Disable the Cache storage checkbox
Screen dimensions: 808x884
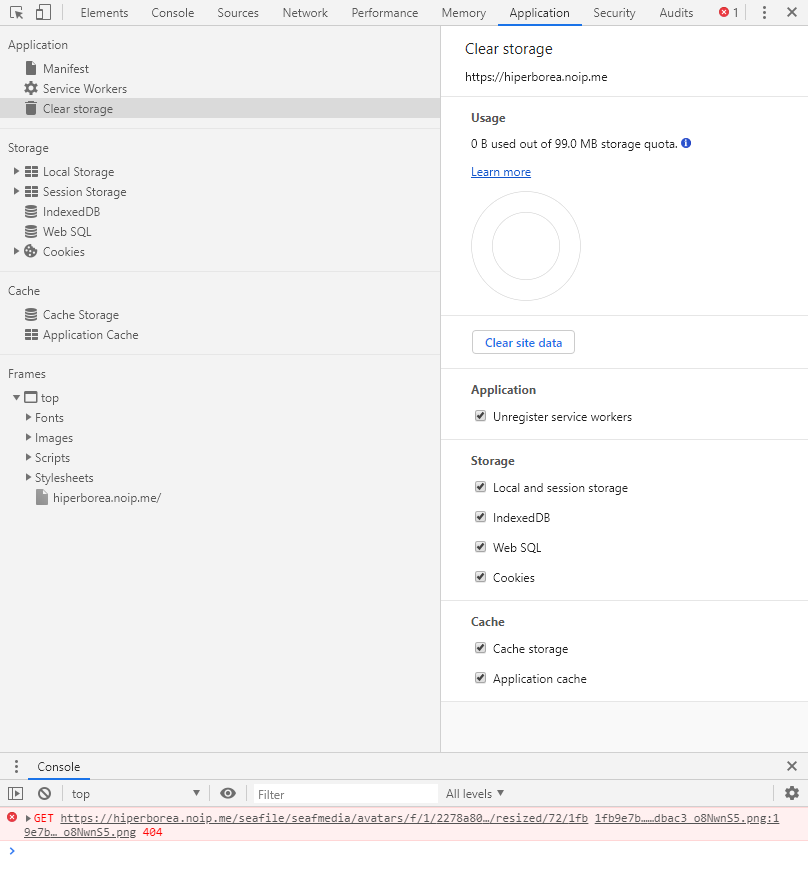(x=481, y=649)
